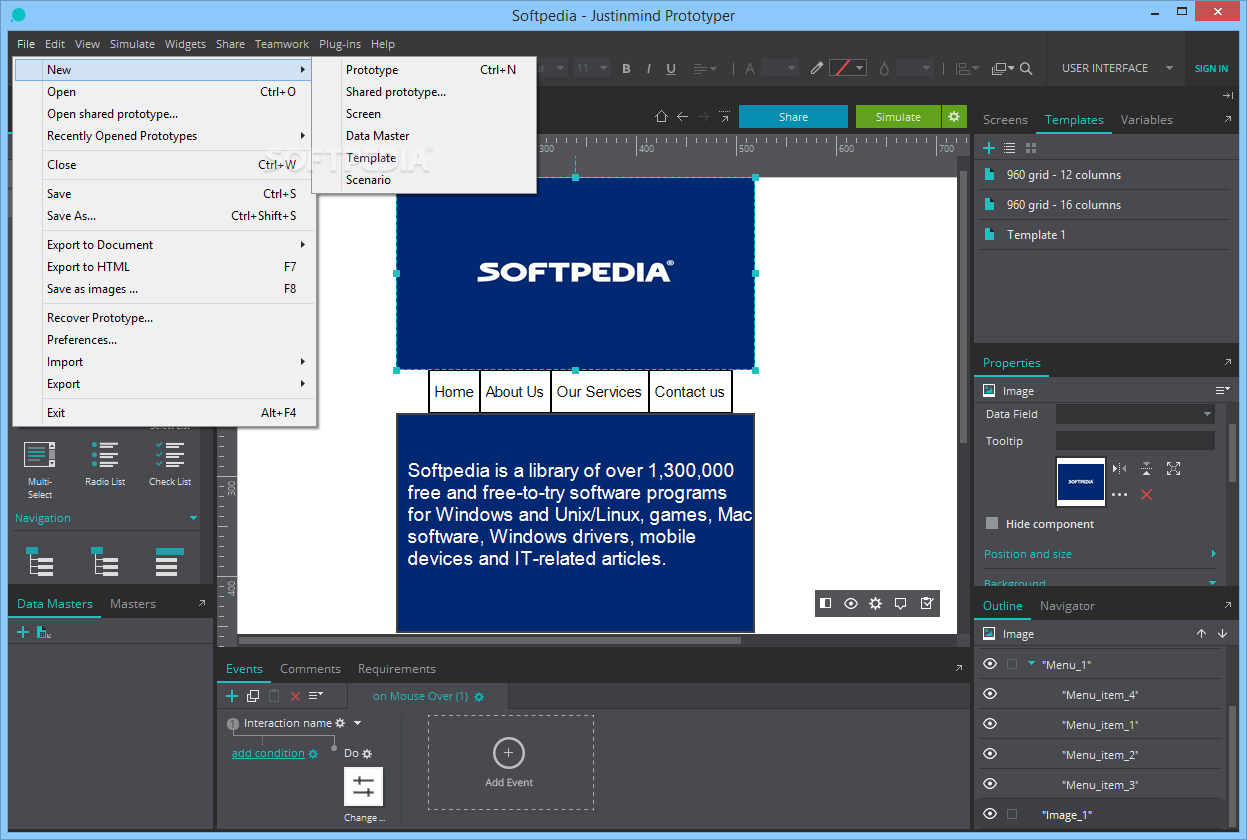Add a new event with plus icon
This screenshot has height=840, width=1247.
232,696
